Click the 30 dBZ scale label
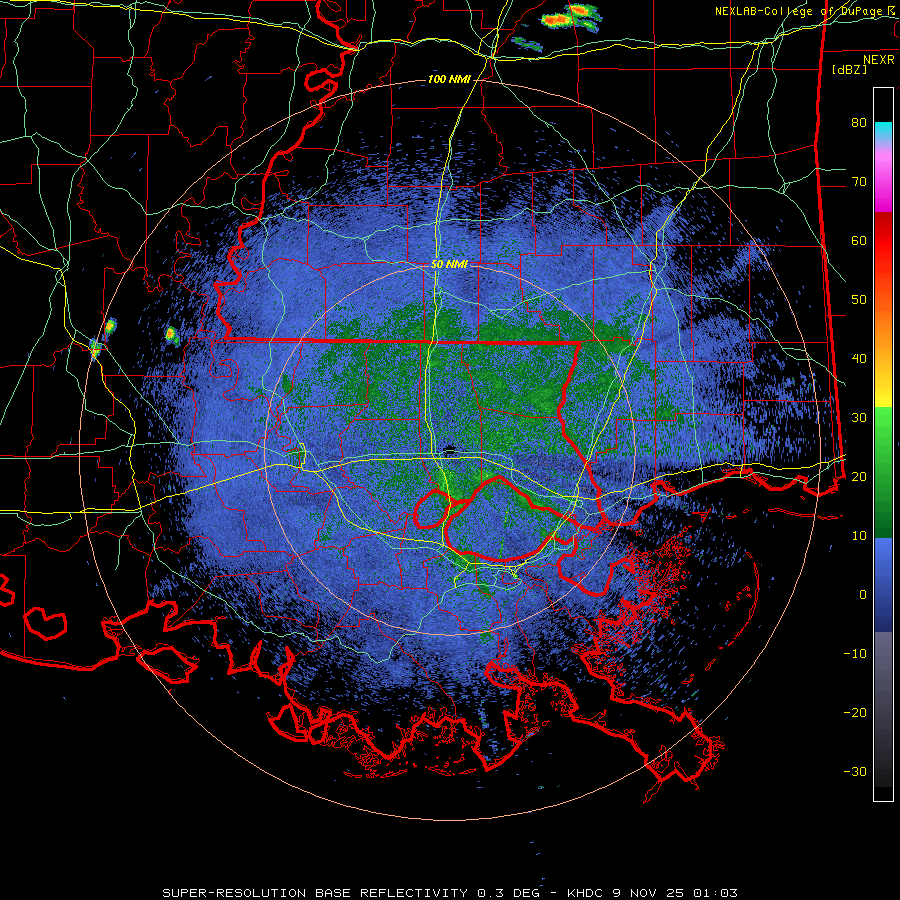The image size is (900, 900). click(859, 417)
